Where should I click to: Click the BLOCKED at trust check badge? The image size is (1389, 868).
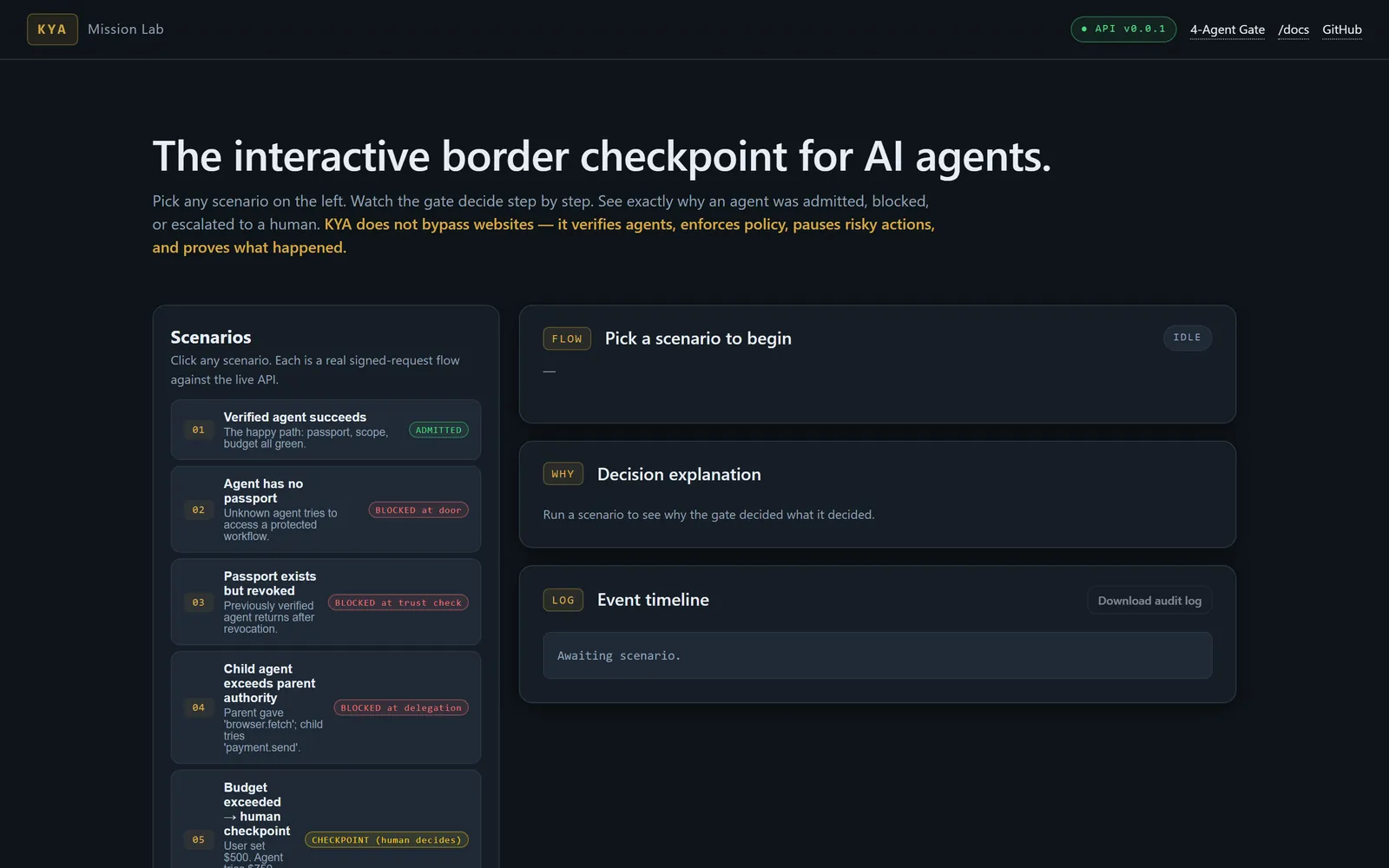coord(398,602)
